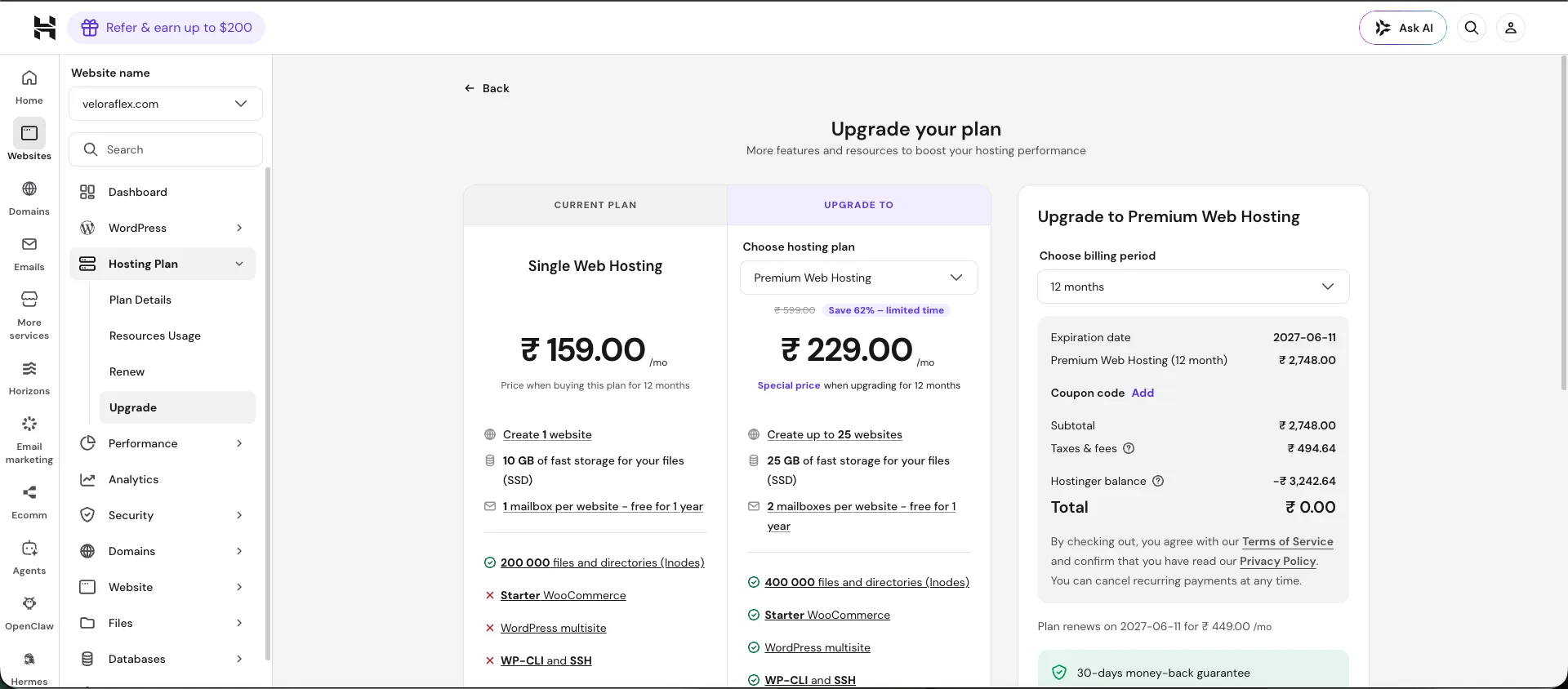This screenshot has height=689, width=1568.
Task: Open Plan Details submenu item
Action: click(177, 300)
